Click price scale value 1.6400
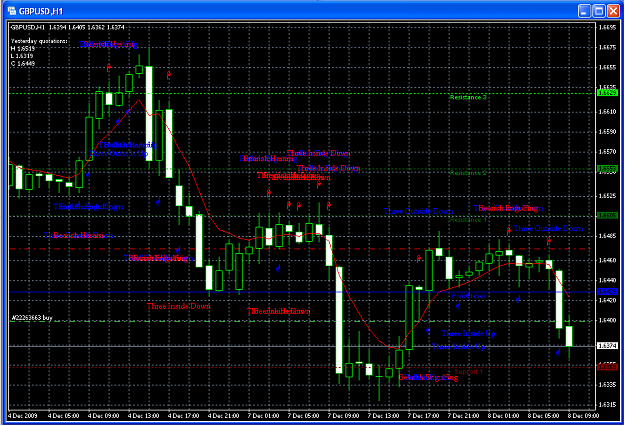This screenshot has height=426, width=625. pos(607,320)
